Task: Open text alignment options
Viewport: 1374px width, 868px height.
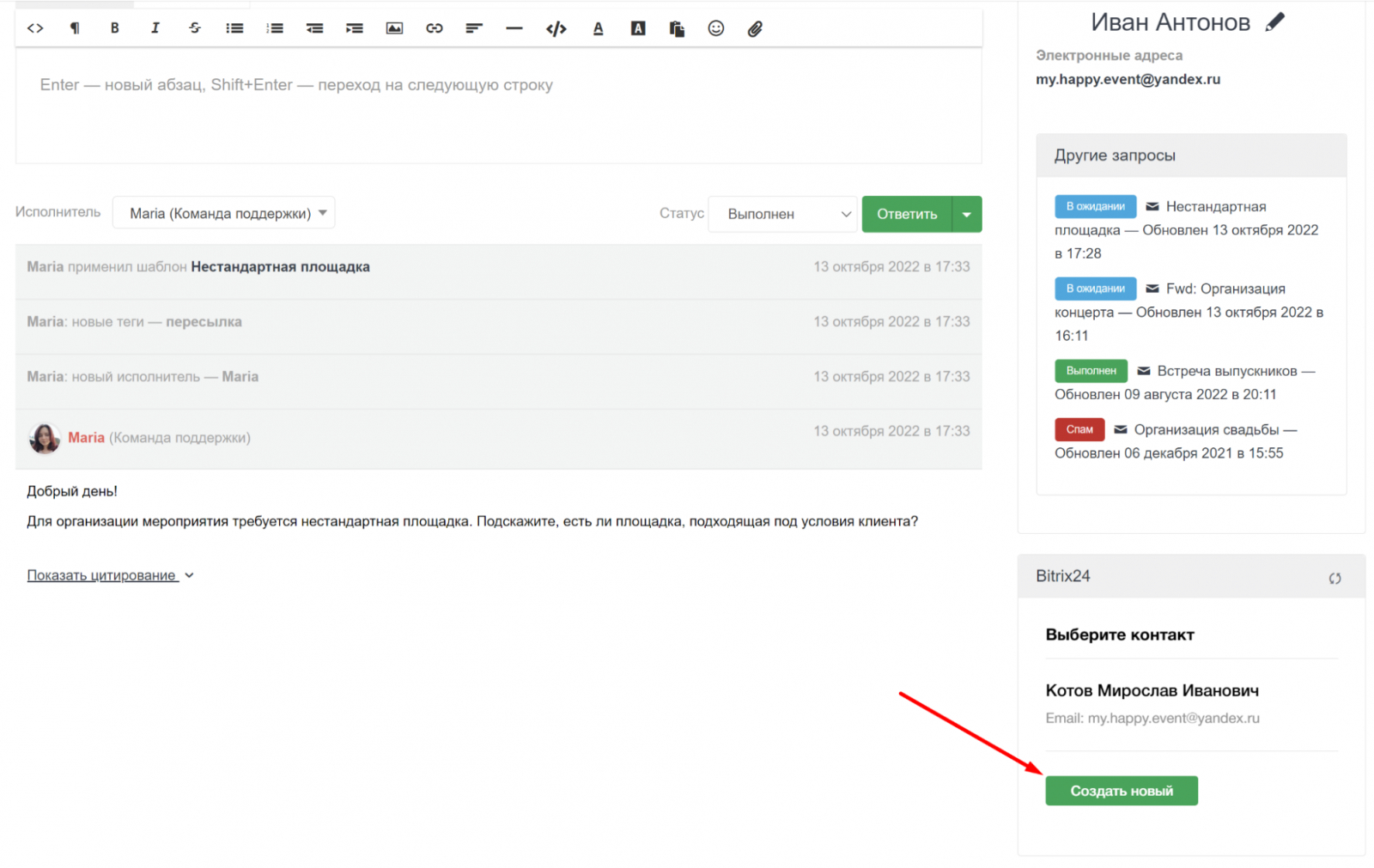Action: click(x=474, y=28)
